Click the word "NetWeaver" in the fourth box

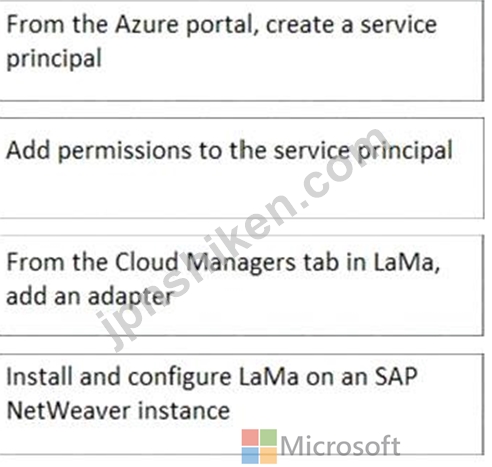[x=69, y=410]
